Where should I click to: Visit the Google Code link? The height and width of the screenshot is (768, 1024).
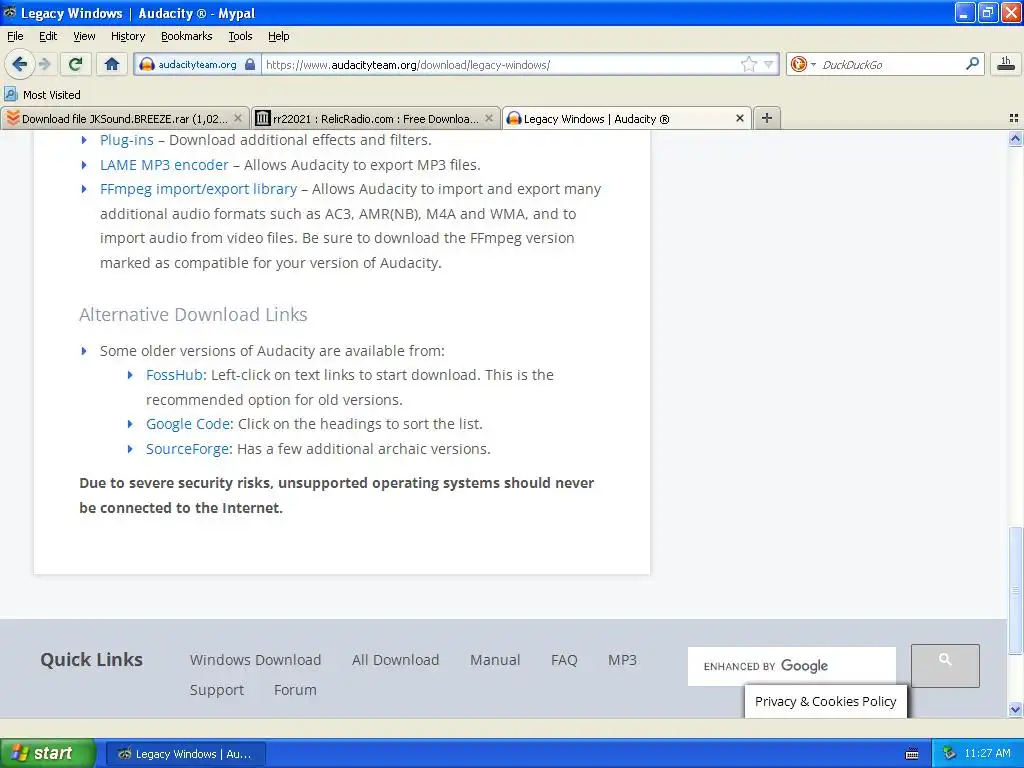point(188,424)
